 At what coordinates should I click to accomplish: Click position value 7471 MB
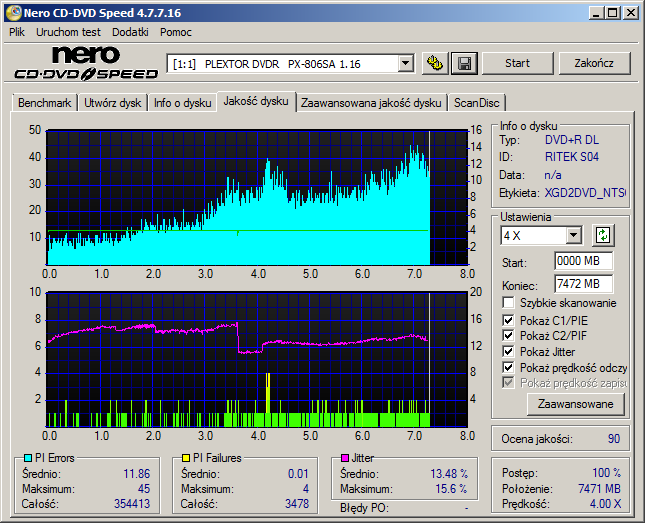pos(599,489)
